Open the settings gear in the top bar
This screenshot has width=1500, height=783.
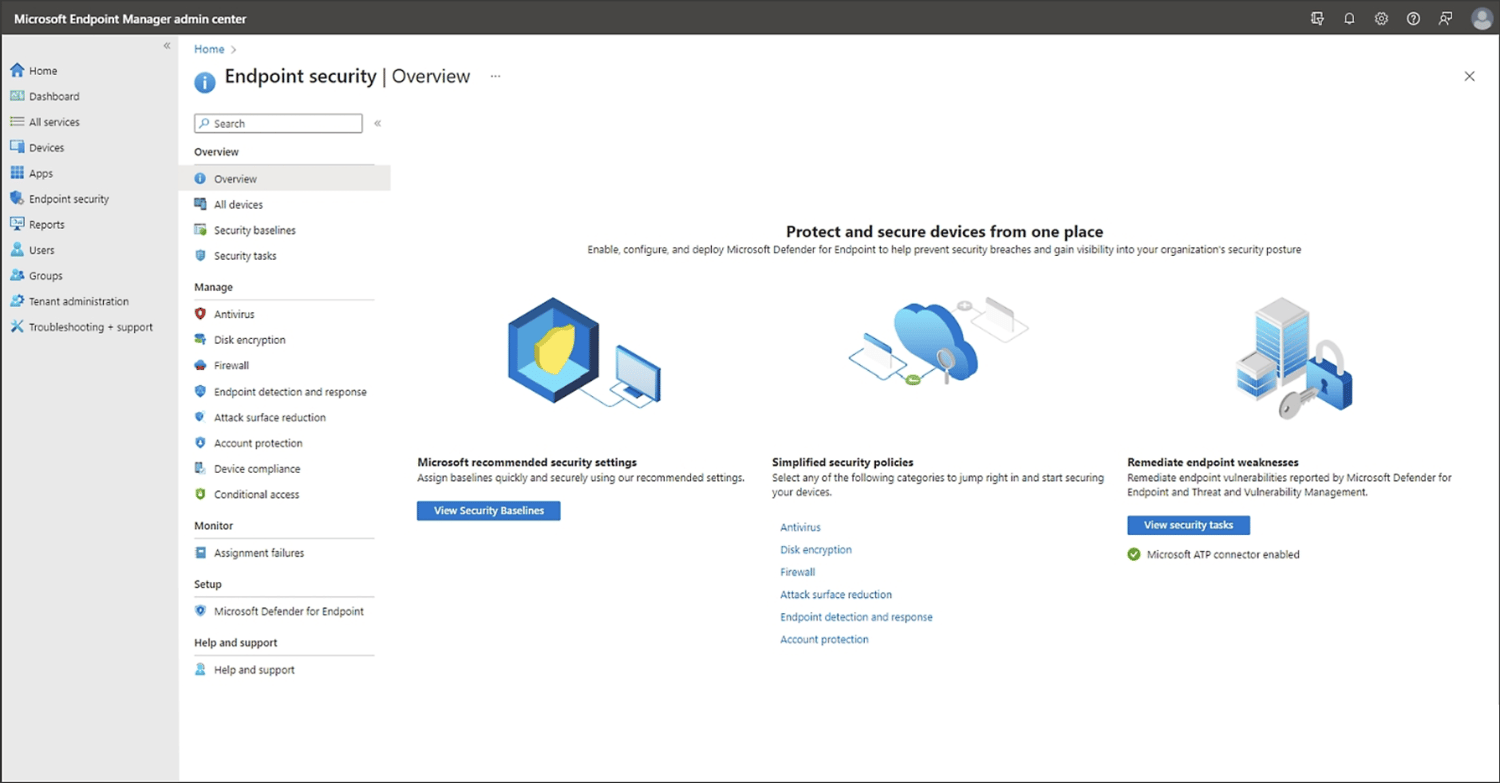click(1381, 18)
